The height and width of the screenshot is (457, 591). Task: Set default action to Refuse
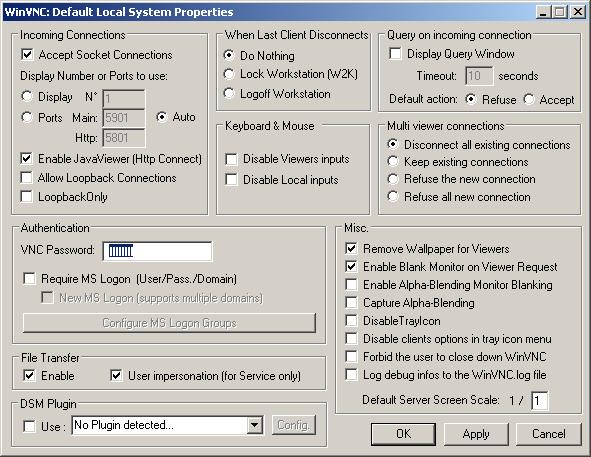[x=471, y=100]
